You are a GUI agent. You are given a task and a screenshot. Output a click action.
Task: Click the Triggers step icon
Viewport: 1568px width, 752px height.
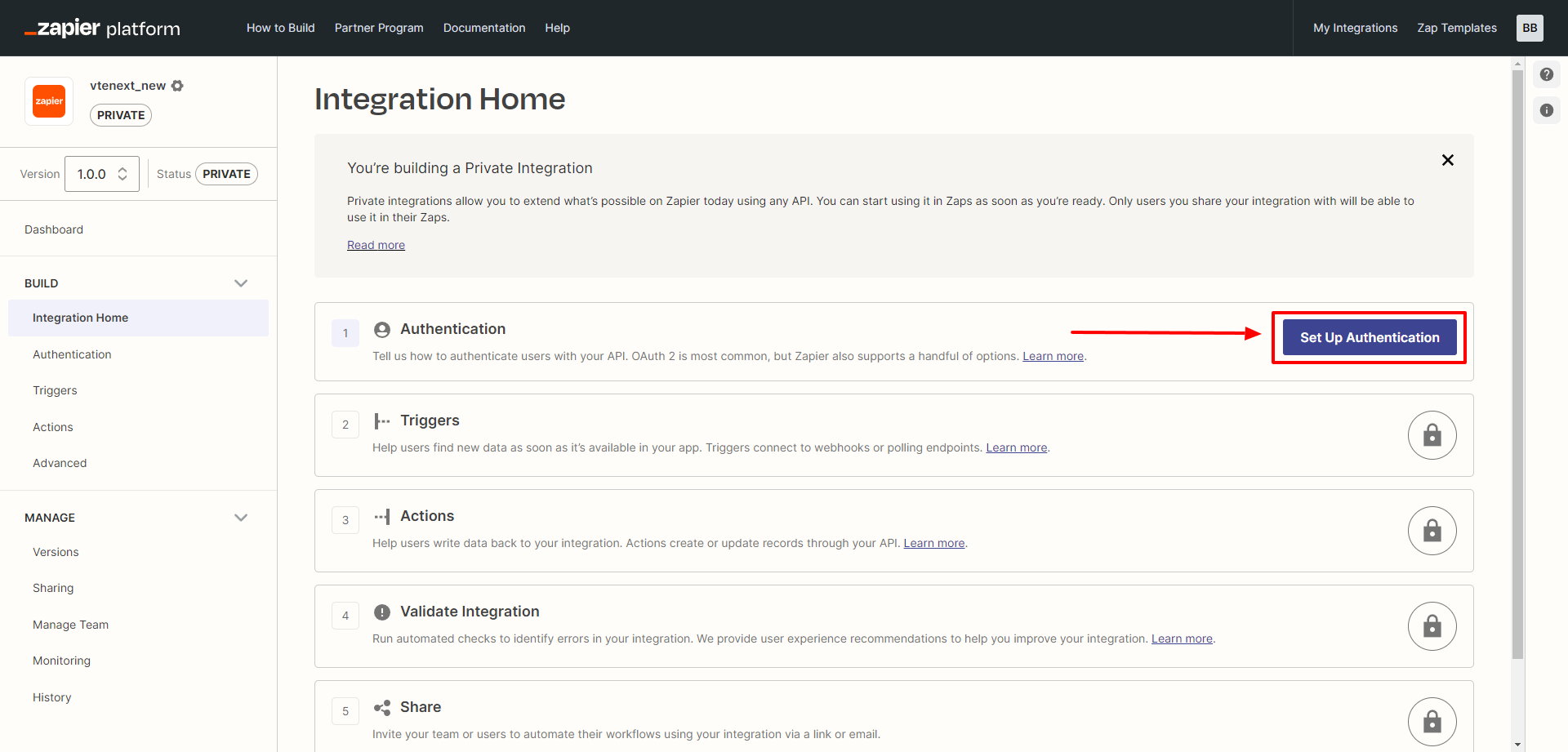pos(382,421)
